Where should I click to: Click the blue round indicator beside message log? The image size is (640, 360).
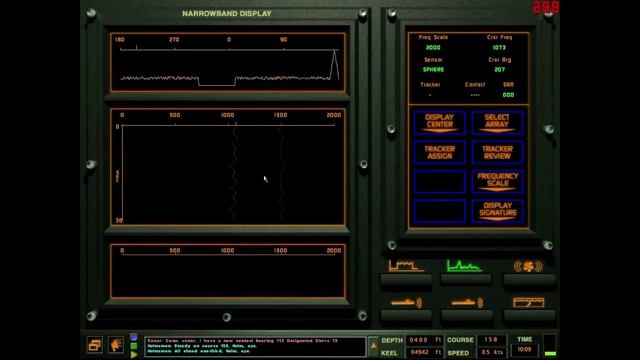coord(133,337)
